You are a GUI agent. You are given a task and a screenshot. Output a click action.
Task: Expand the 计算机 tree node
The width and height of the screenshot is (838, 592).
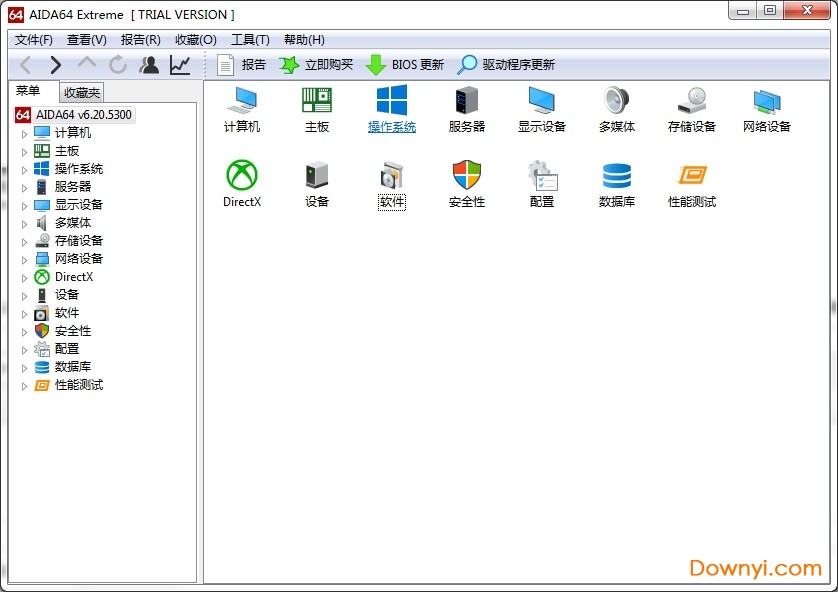pyautogui.click(x=25, y=133)
